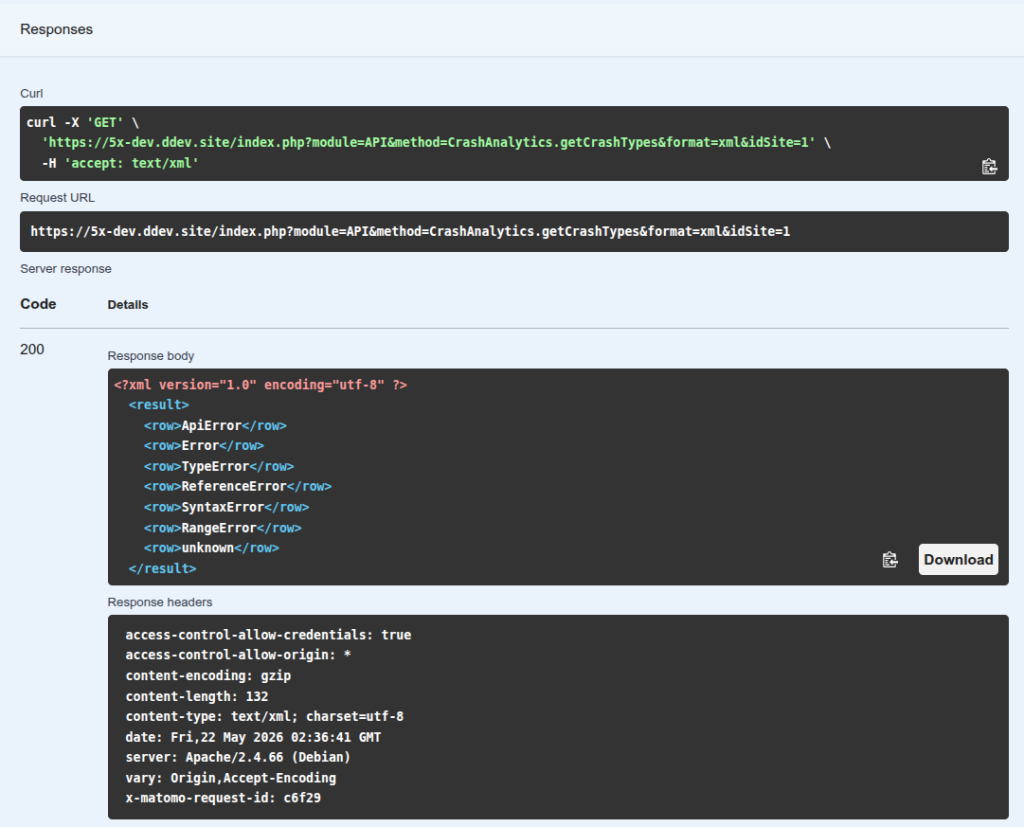This screenshot has width=1024, height=827.
Task: Click the curl -X 'GET' line
Action: 82,122
